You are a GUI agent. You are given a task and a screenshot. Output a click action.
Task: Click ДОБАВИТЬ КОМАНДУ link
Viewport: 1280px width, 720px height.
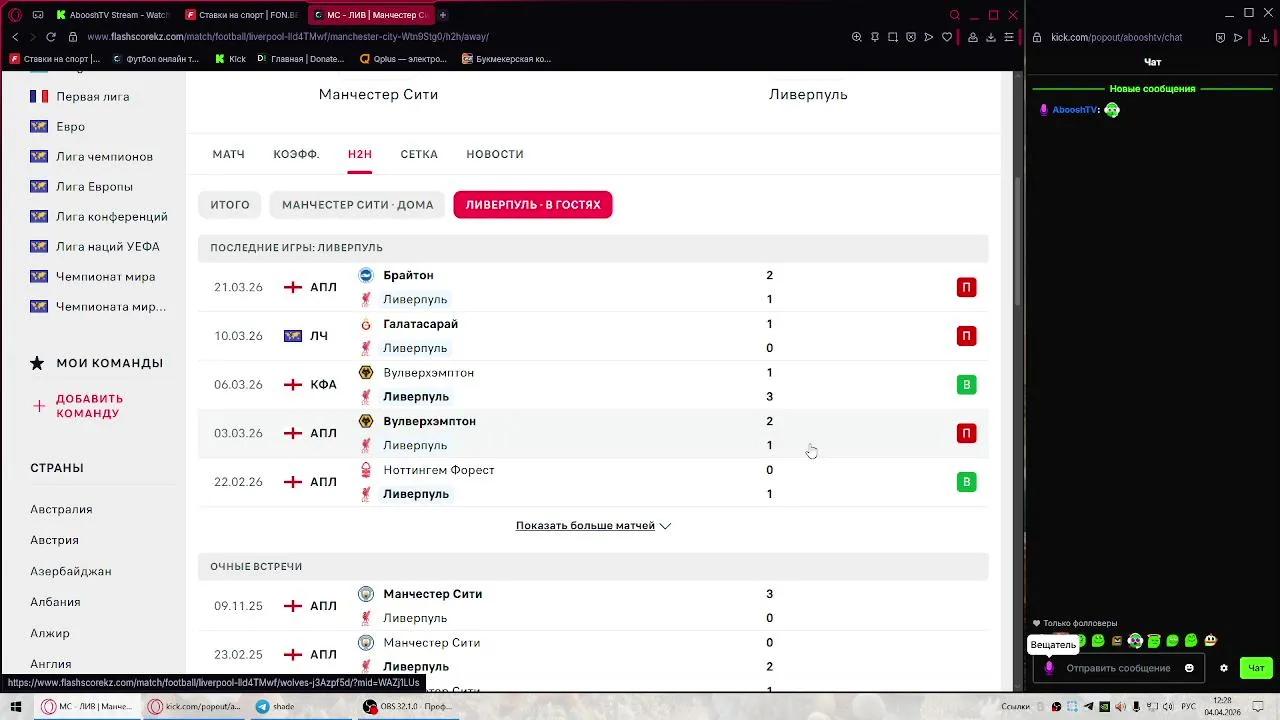pyautogui.click(x=90, y=406)
